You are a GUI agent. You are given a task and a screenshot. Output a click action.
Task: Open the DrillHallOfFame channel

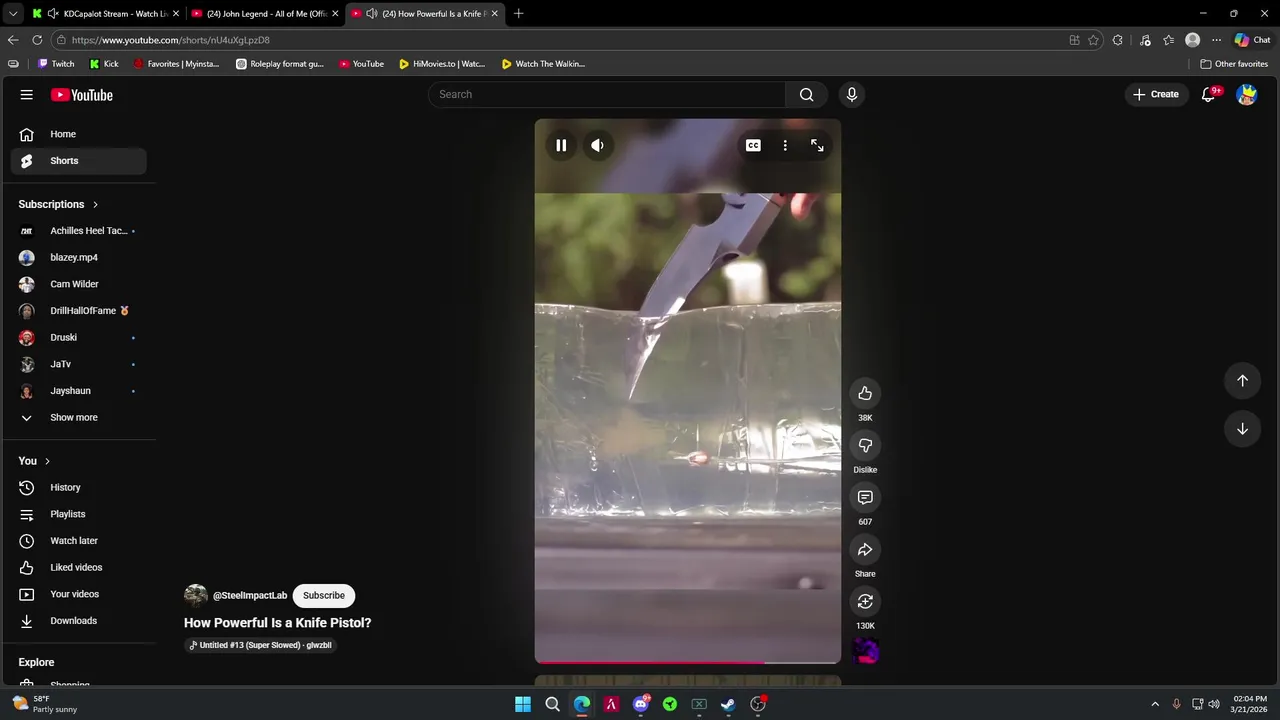tap(78, 311)
